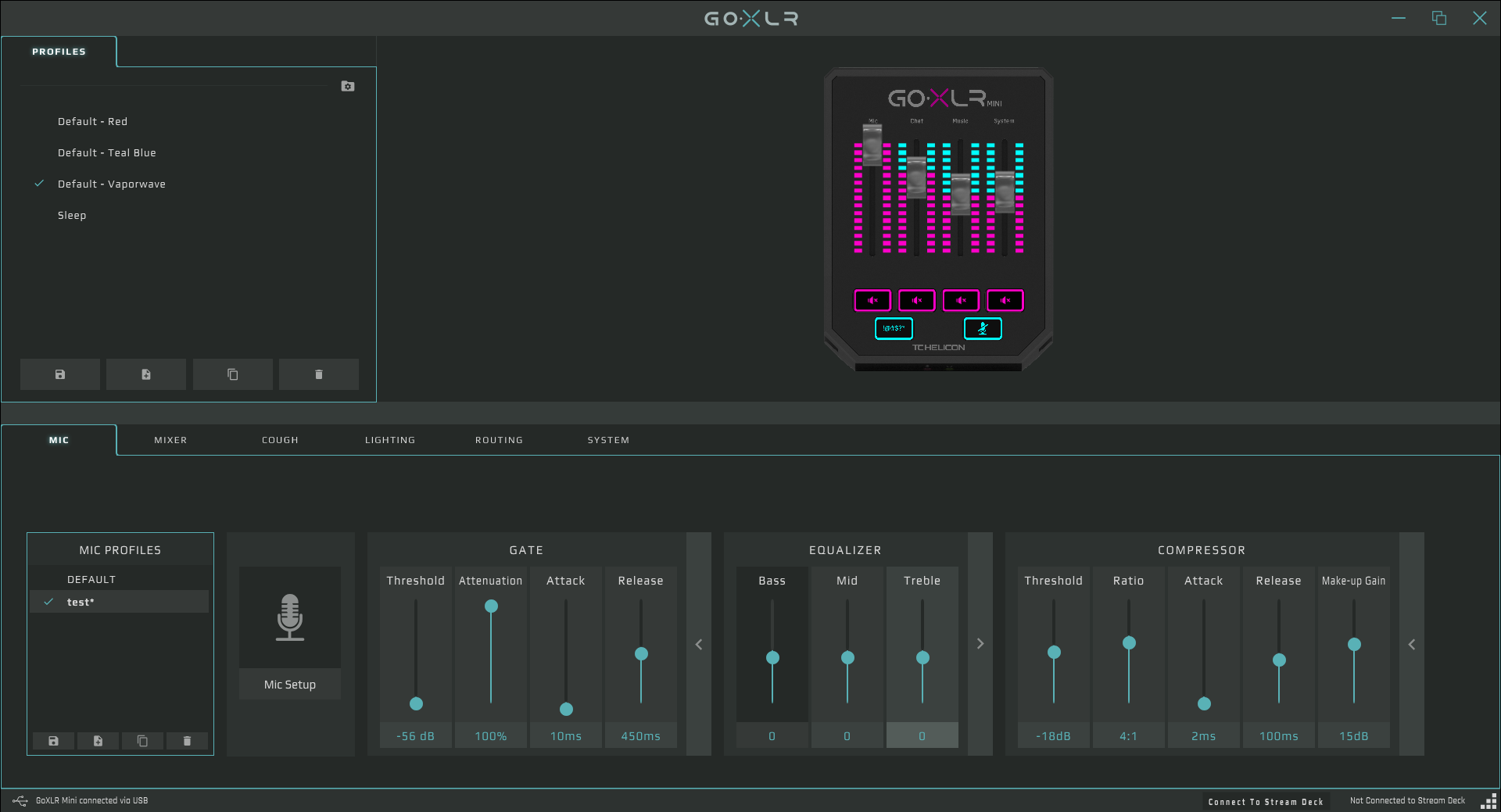The width and height of the screenshot is (1501, 812).
Task: Click the delete profile trash icon under Profiles
Action: [x=319, y=374]
